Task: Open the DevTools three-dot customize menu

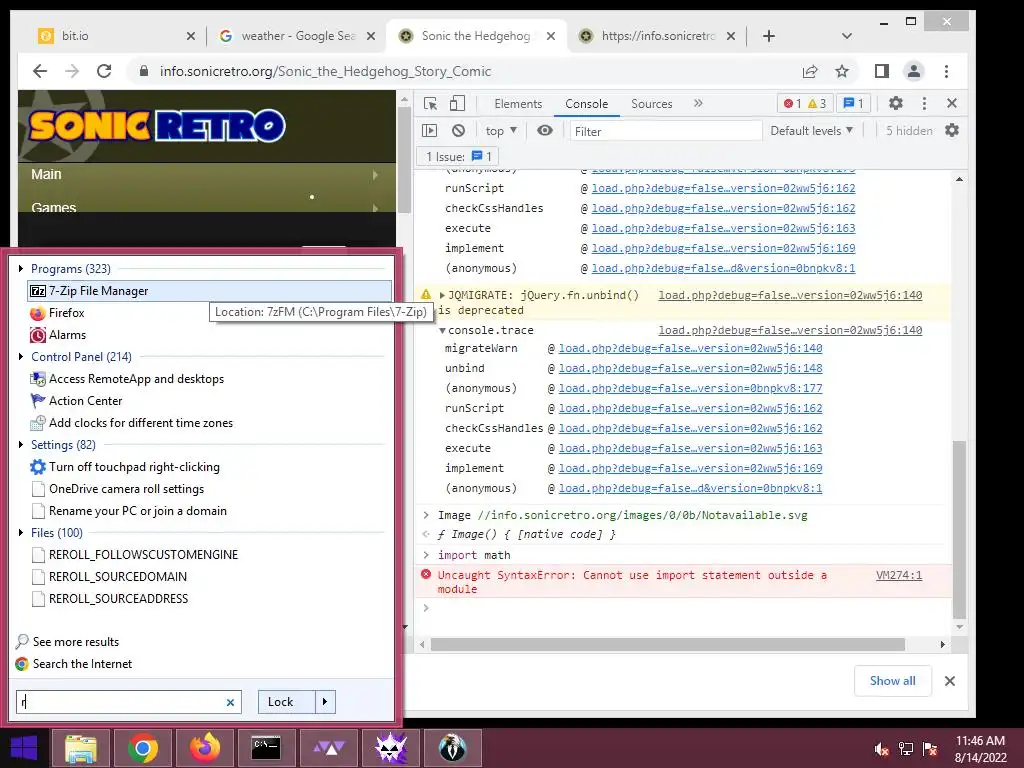Action: click(x=924, y=103)
